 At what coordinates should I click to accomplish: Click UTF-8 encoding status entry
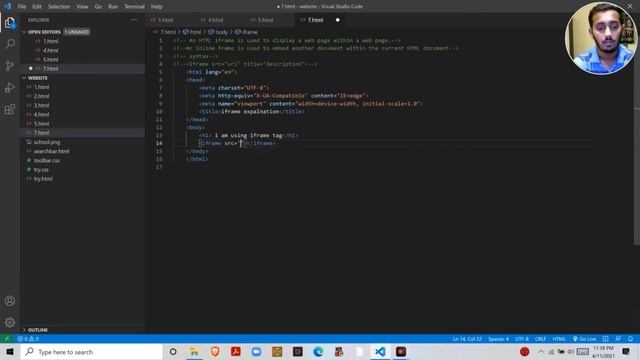pyautogui.click(x=522, y=339)
